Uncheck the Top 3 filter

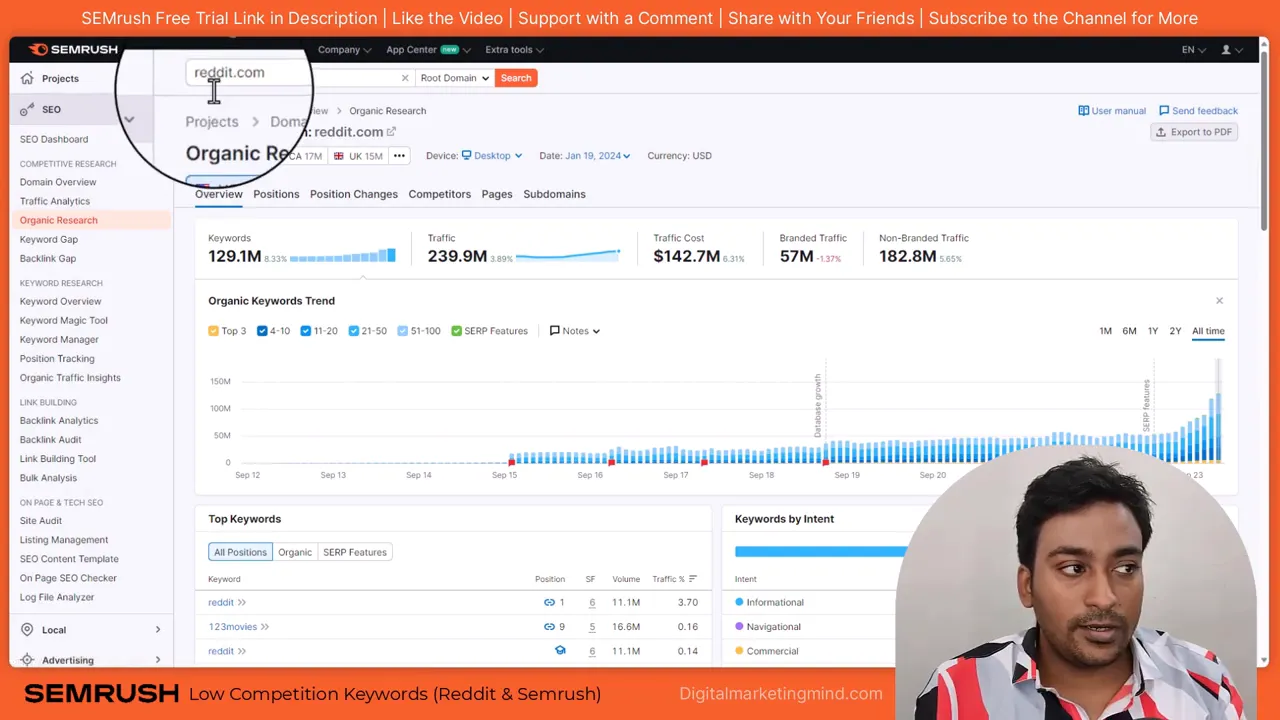pyautogui.click(x=213, y=330)
